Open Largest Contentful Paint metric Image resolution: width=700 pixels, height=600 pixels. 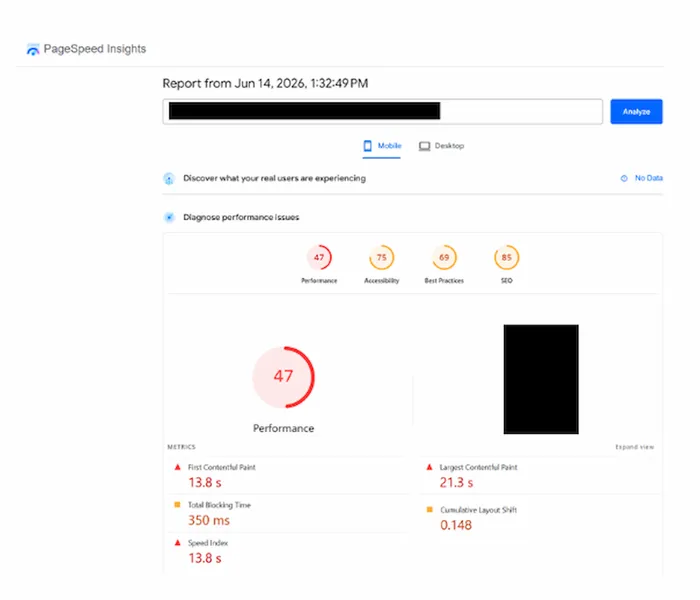478,467
